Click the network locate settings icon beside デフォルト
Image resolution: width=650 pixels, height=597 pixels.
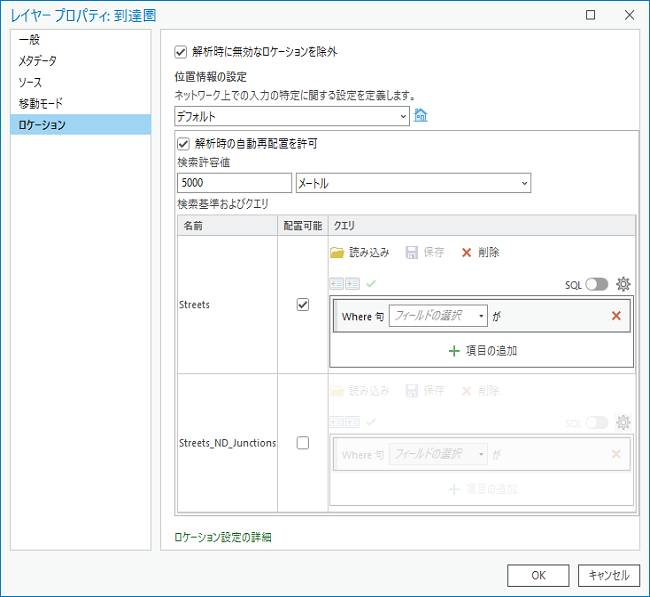pyautogui.click(x=421, y=116)
